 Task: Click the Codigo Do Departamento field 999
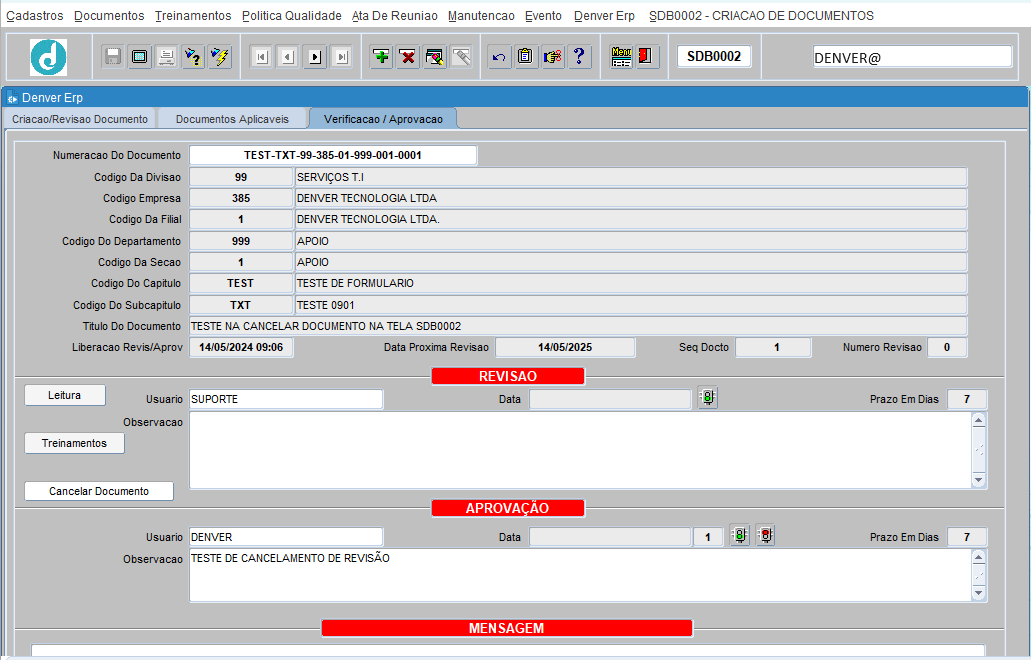[241, 241]
